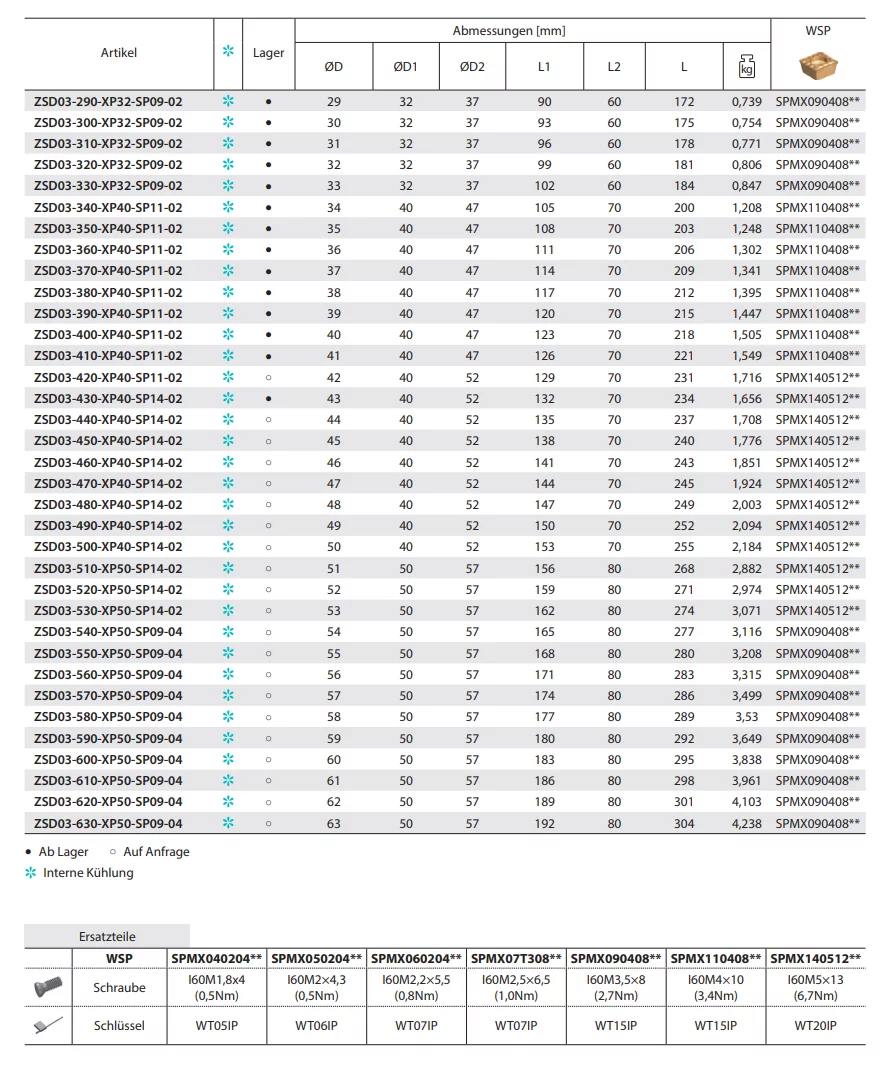883x1087 pixels.
Task: Click the kg weight icon in table header
Action: pos(745,67)
